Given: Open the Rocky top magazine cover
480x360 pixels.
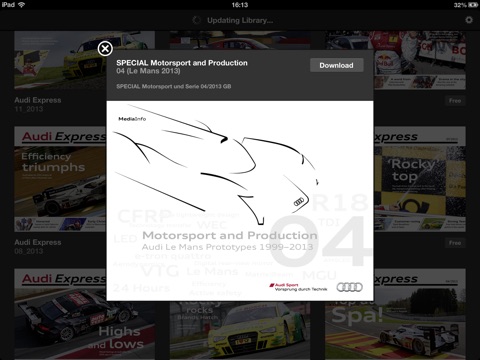Looking at the screenshot, I should pyautogui.click(x=420, y=179).
